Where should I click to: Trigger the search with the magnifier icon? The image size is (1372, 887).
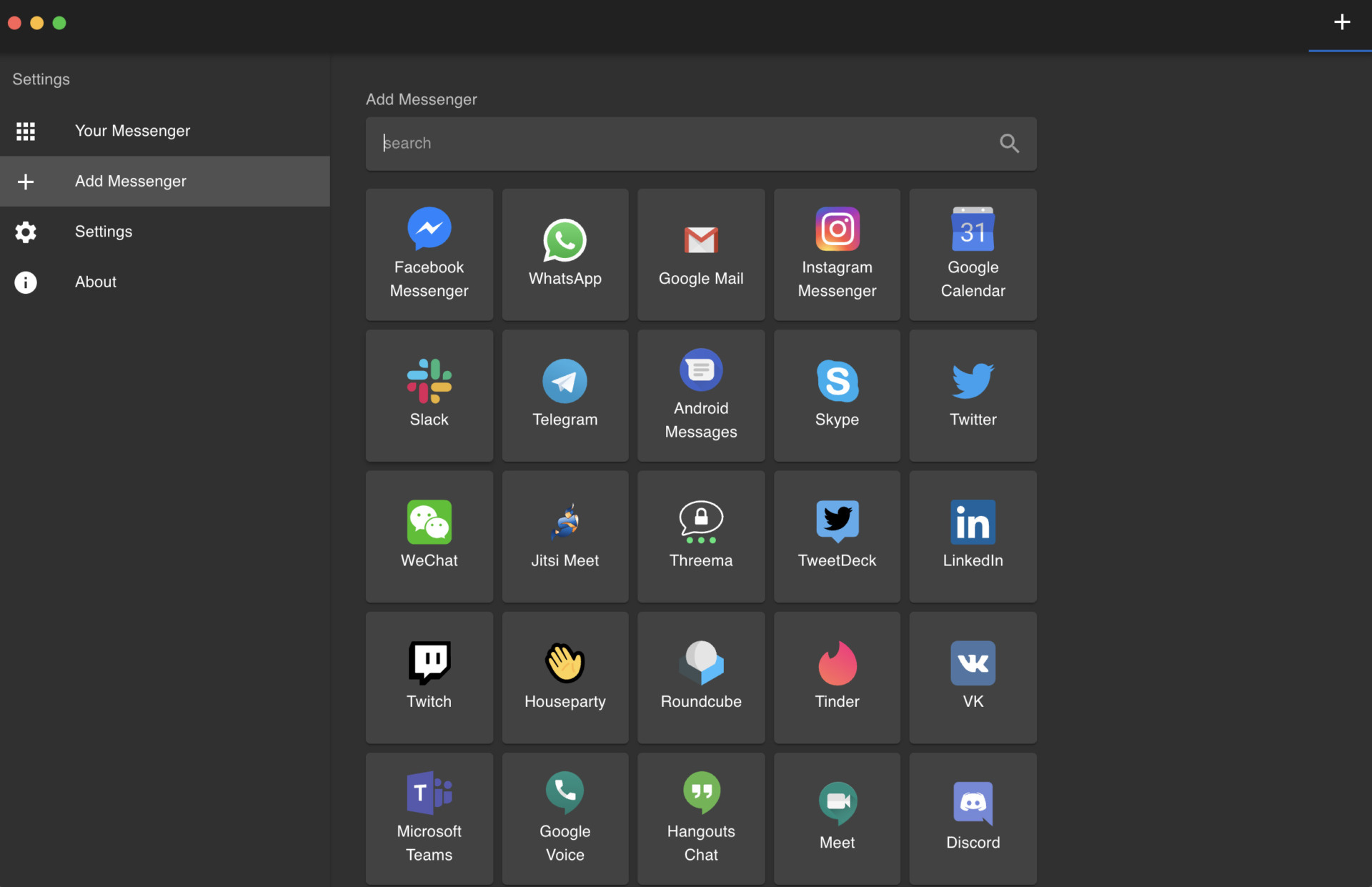click(1009, 143)
